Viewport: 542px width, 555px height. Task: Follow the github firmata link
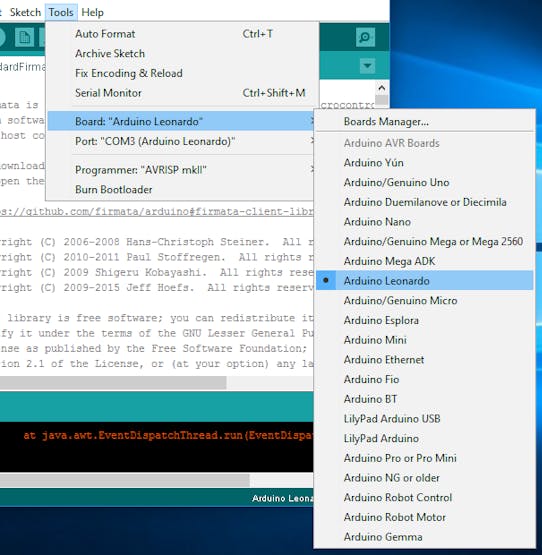coord(156,212)
